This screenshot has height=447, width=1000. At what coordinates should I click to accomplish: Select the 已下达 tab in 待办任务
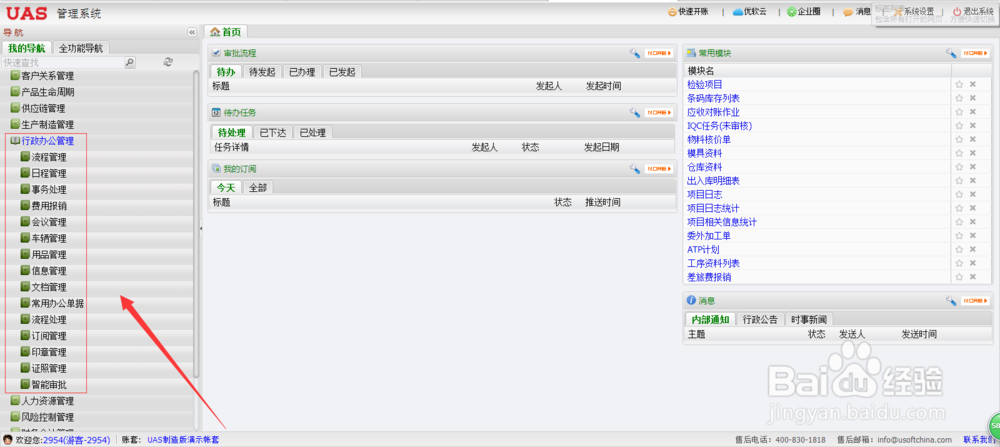click(273, 133)
